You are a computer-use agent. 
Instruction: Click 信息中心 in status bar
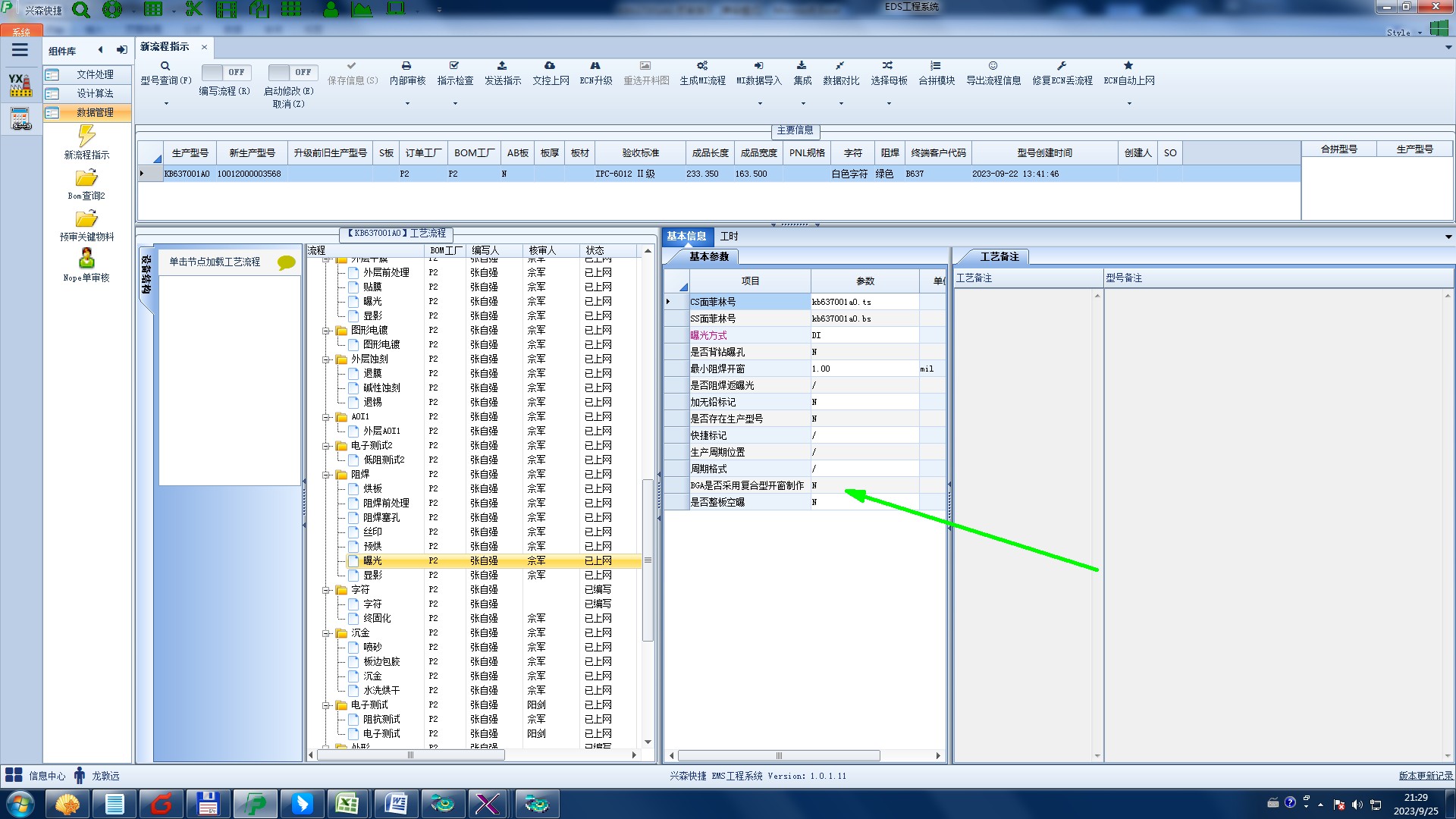pos(47,776)
